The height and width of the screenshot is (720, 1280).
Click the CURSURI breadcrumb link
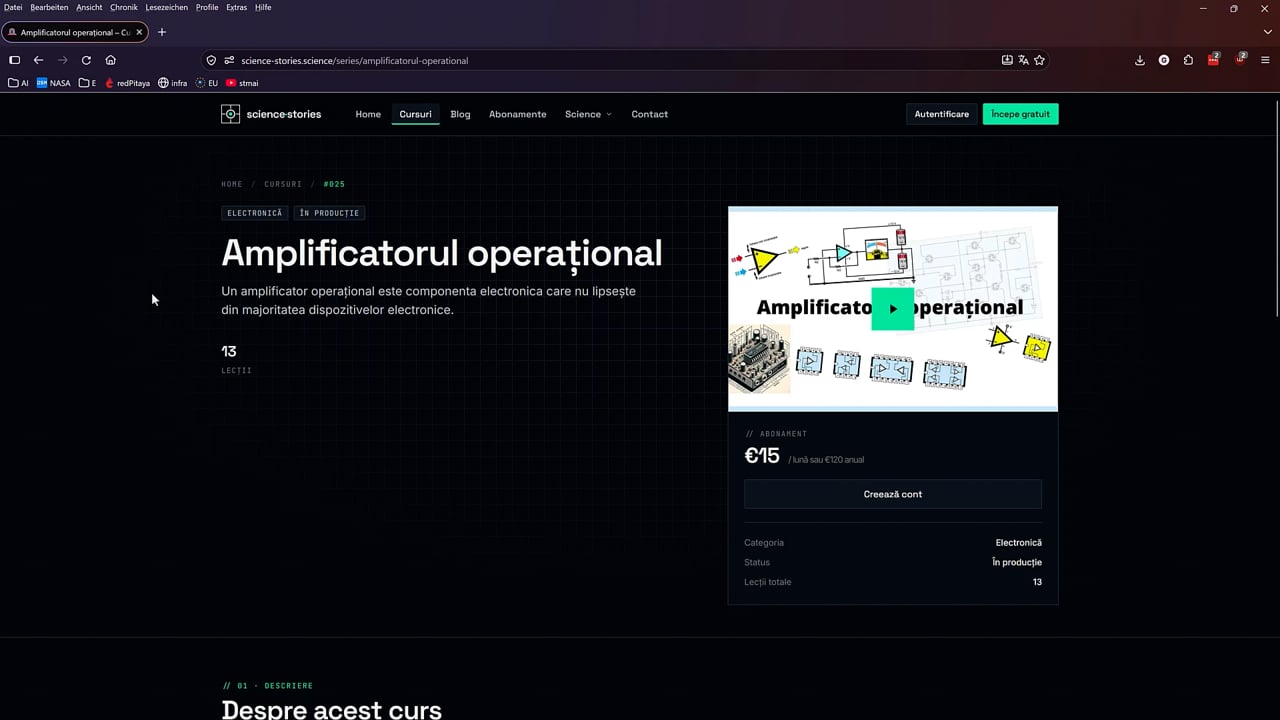pos(283,184)
